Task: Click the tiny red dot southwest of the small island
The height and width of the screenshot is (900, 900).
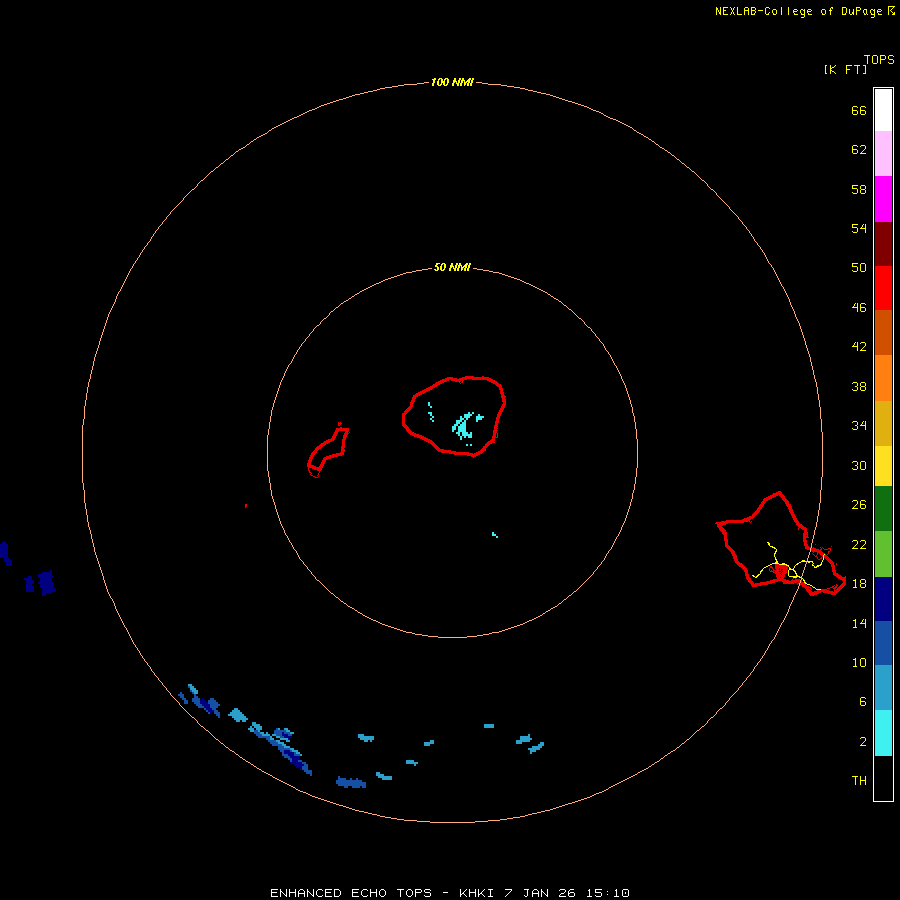Action: pos(246,506)
